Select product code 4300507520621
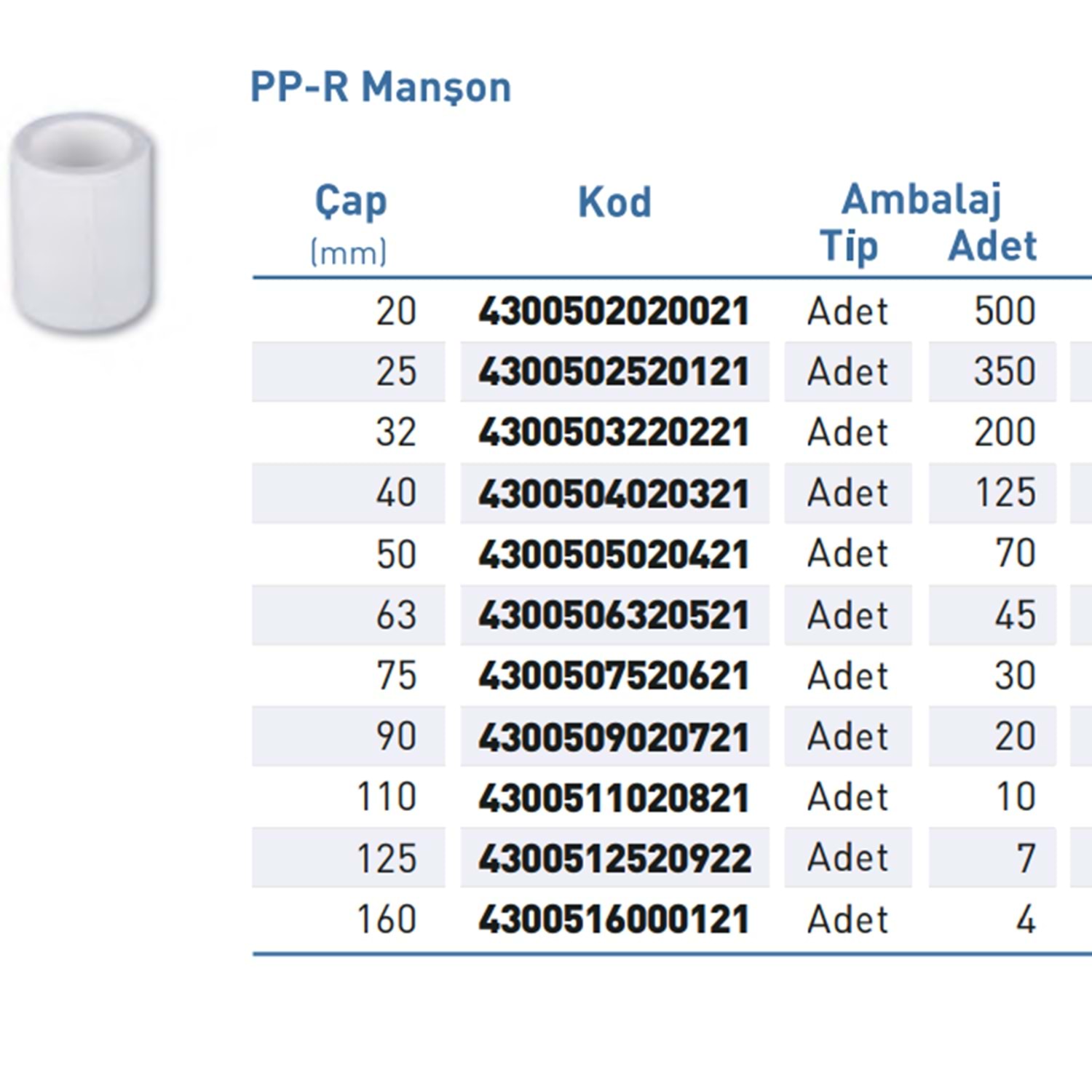 click(x=614, y=676)
